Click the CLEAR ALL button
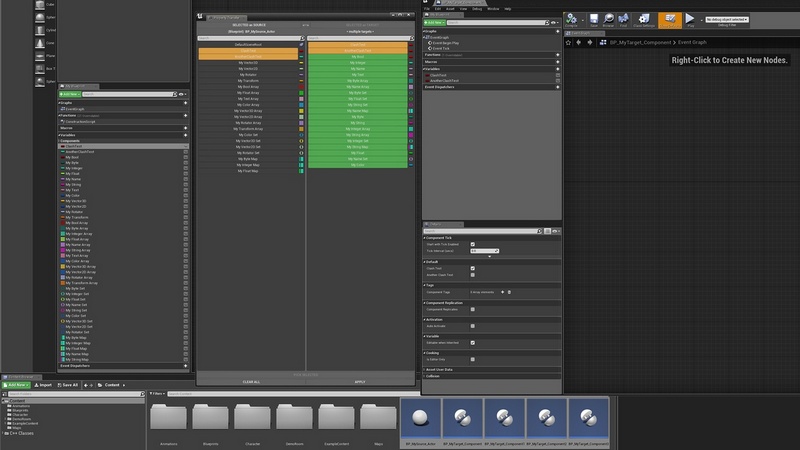800x450 pixels. [251, 381]
